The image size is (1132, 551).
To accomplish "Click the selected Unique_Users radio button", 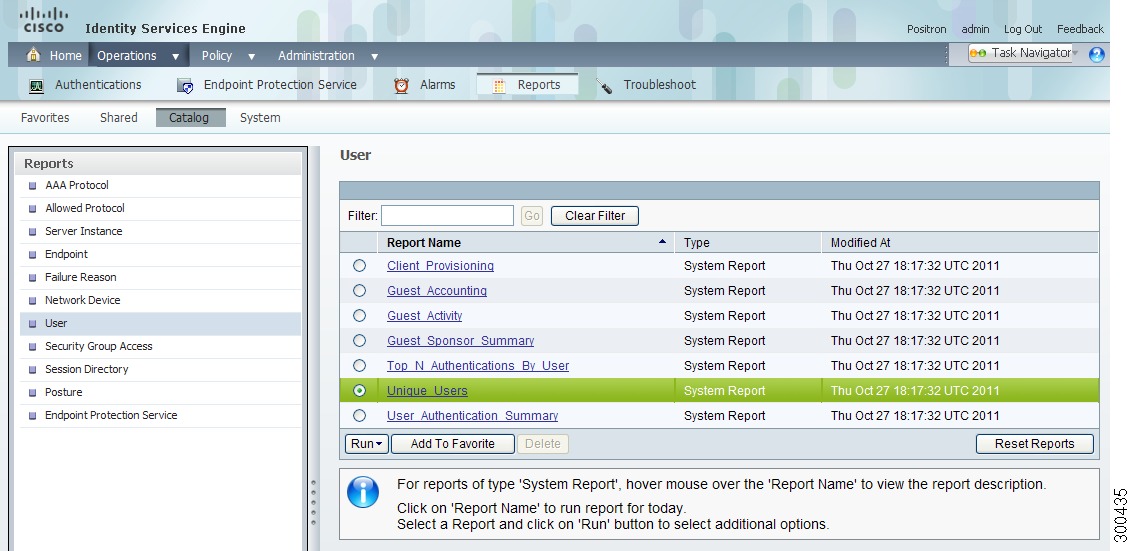I will 360,391.
